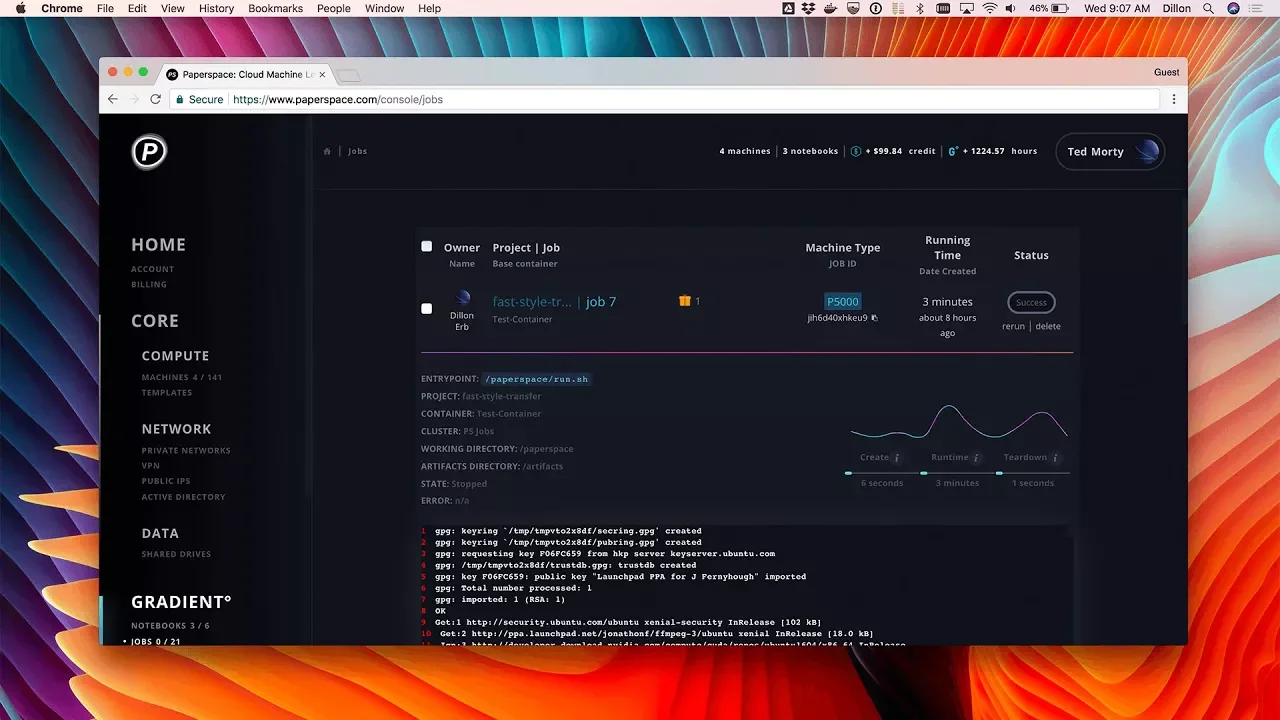Open the History menu
The height and width of the screenshot is (720, 1280).
click(x=216, y=8)
